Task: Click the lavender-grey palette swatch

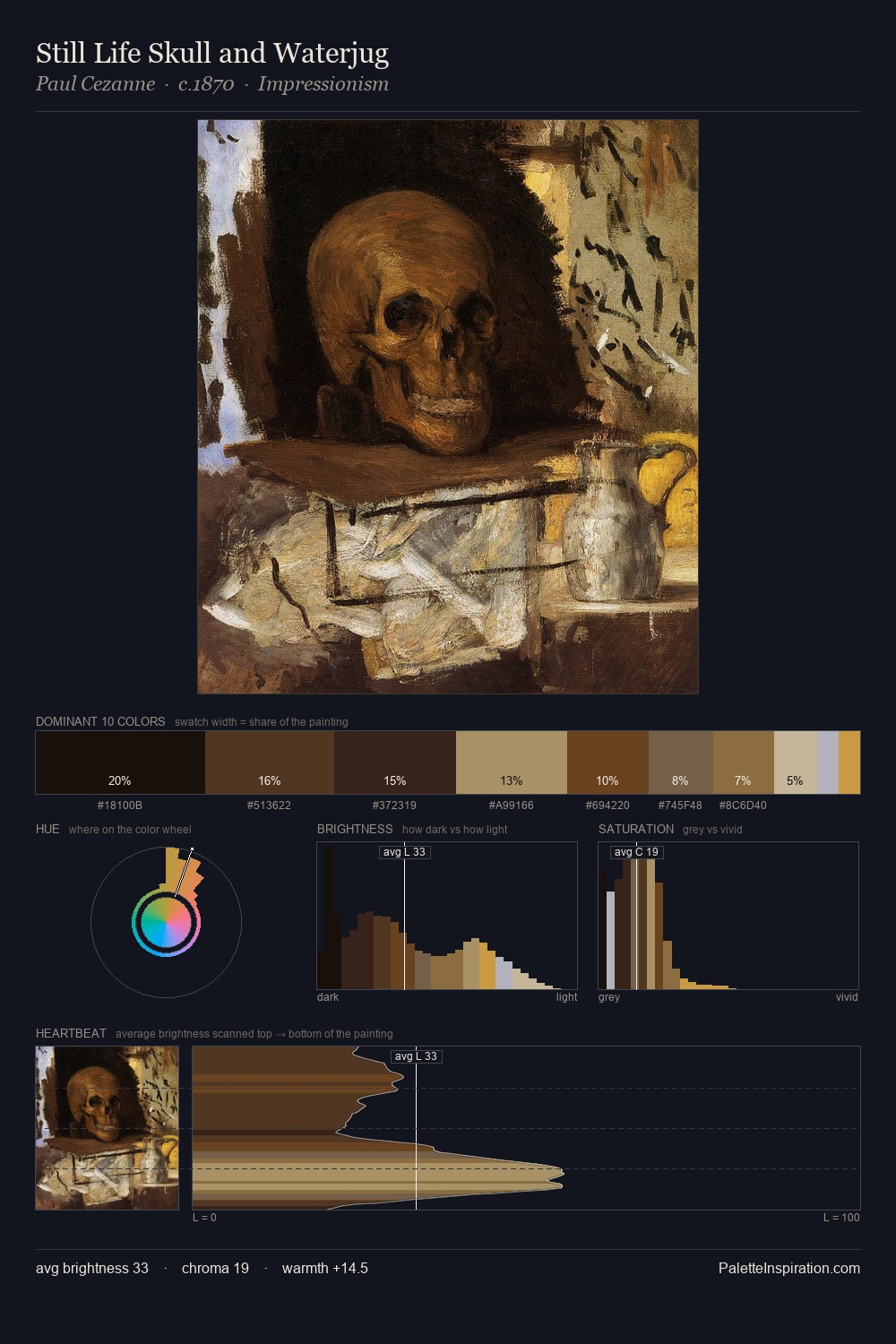Action: [x=828, y=762]
